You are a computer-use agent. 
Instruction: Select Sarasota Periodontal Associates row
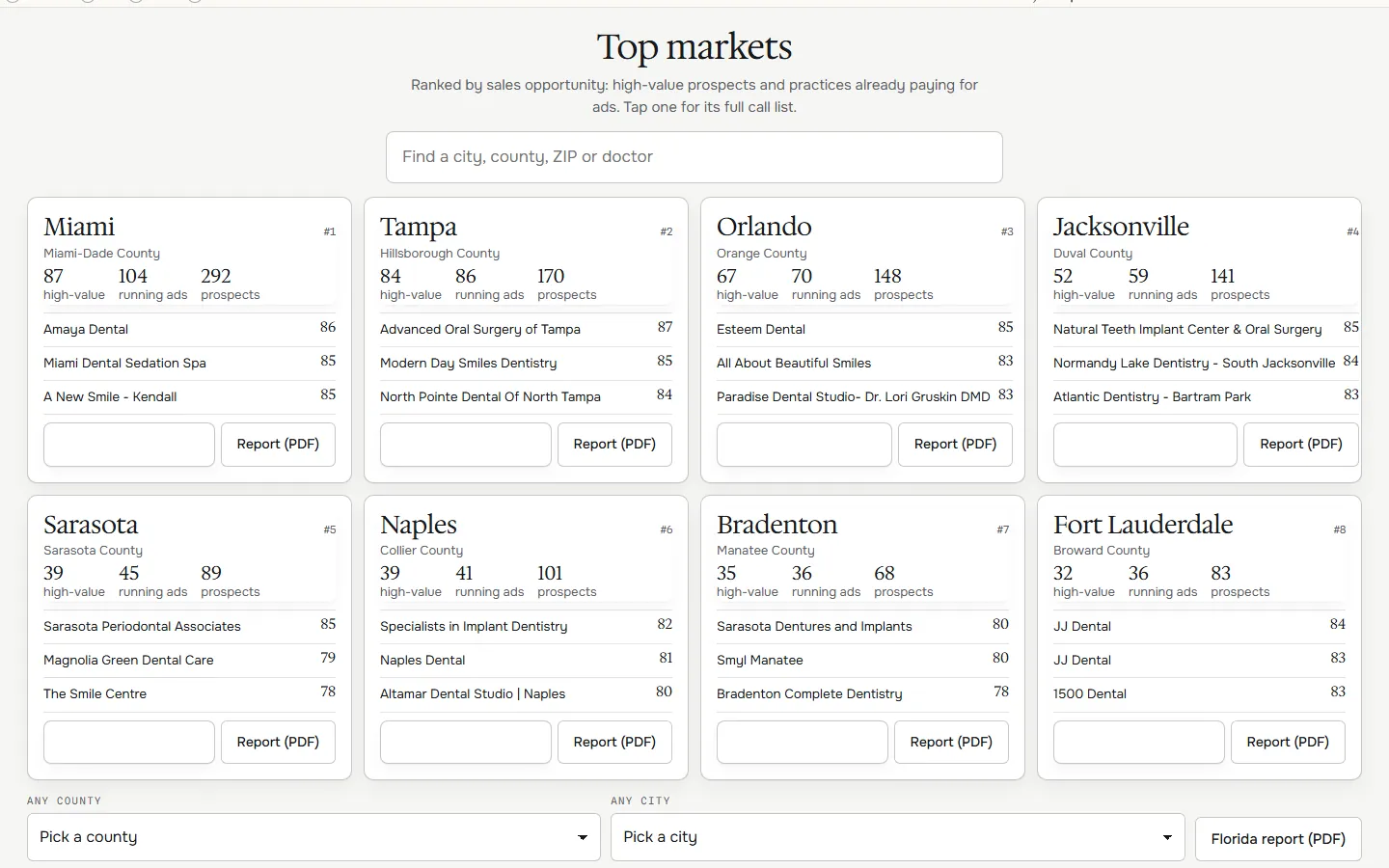(190, 626)
